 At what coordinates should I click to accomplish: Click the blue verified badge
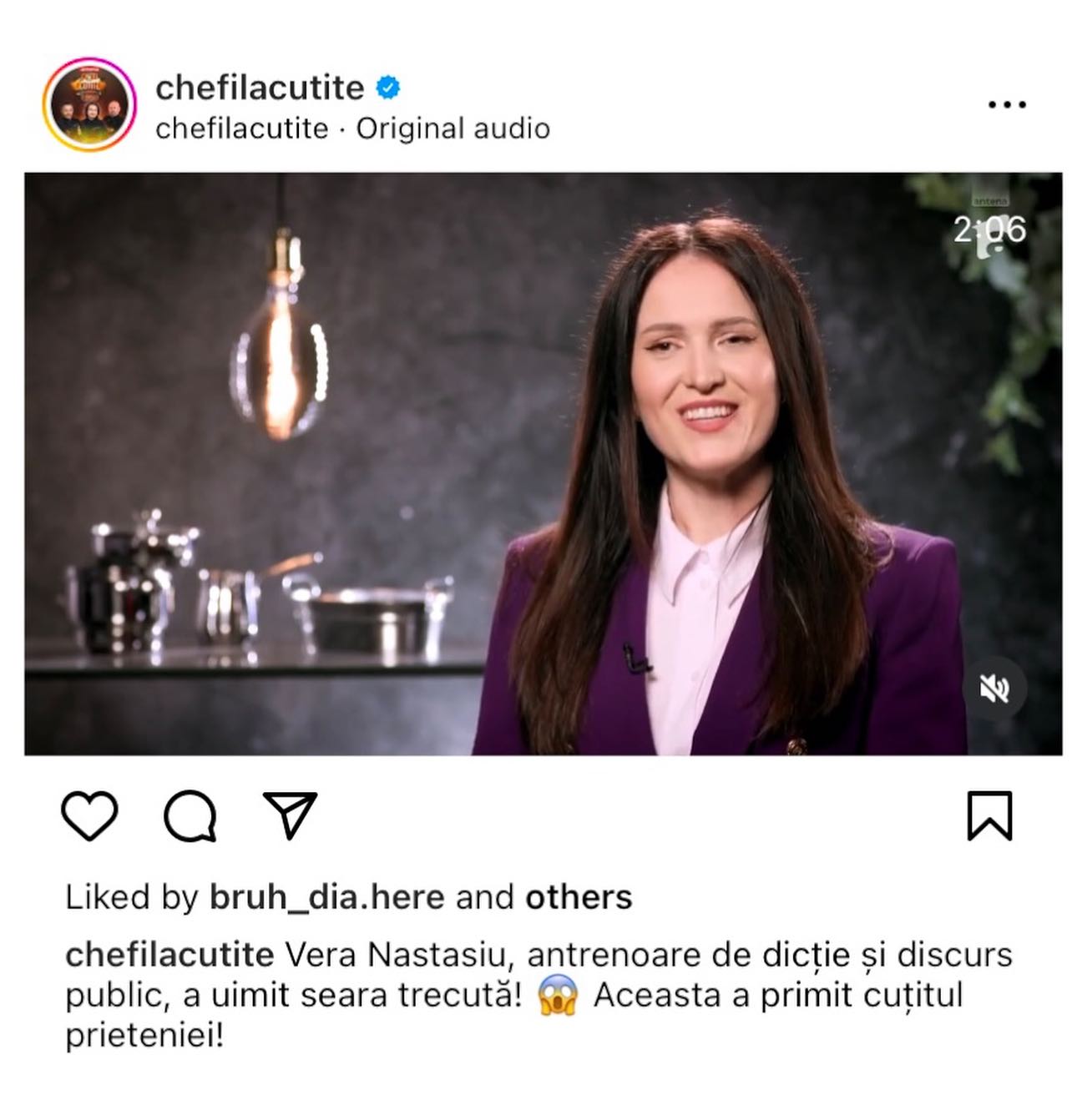(388, 87)
